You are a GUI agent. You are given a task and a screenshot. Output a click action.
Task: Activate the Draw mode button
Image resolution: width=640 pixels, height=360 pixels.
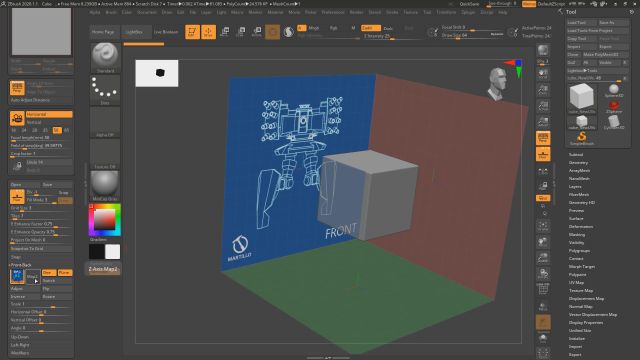209,32
